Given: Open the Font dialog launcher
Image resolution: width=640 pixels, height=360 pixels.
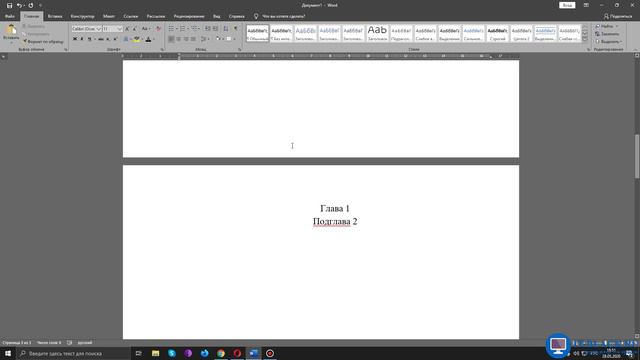Looking at the screenshot, I should click(x=162, y=49).
